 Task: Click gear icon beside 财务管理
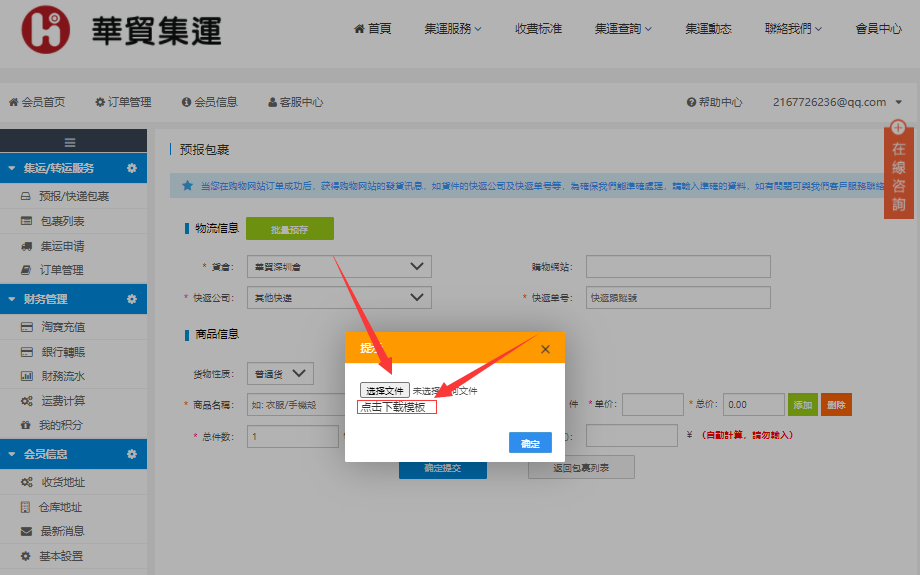click(x=131, y=299)
